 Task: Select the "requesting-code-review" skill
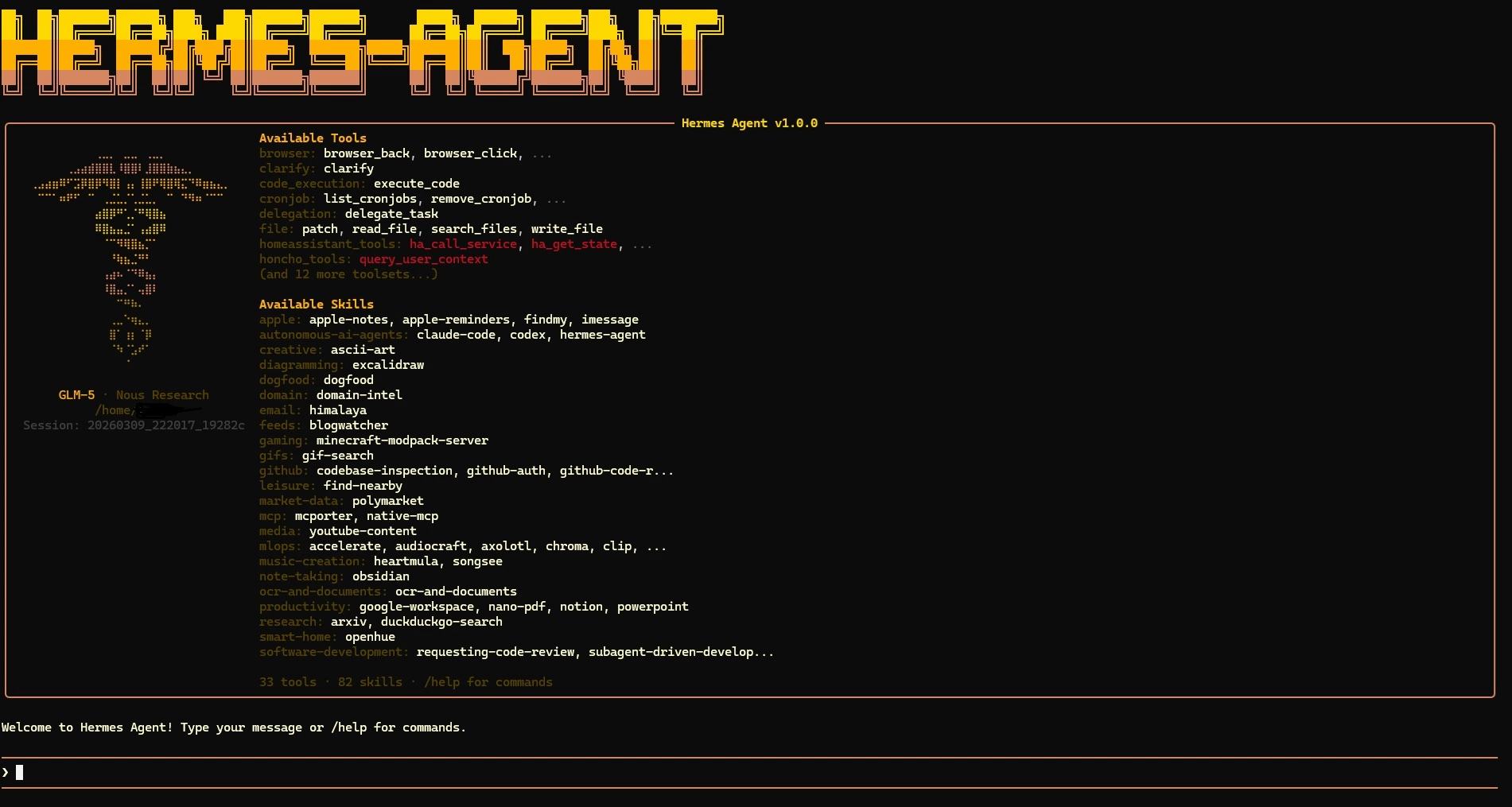pyautogui.click(x=496, y=652)
